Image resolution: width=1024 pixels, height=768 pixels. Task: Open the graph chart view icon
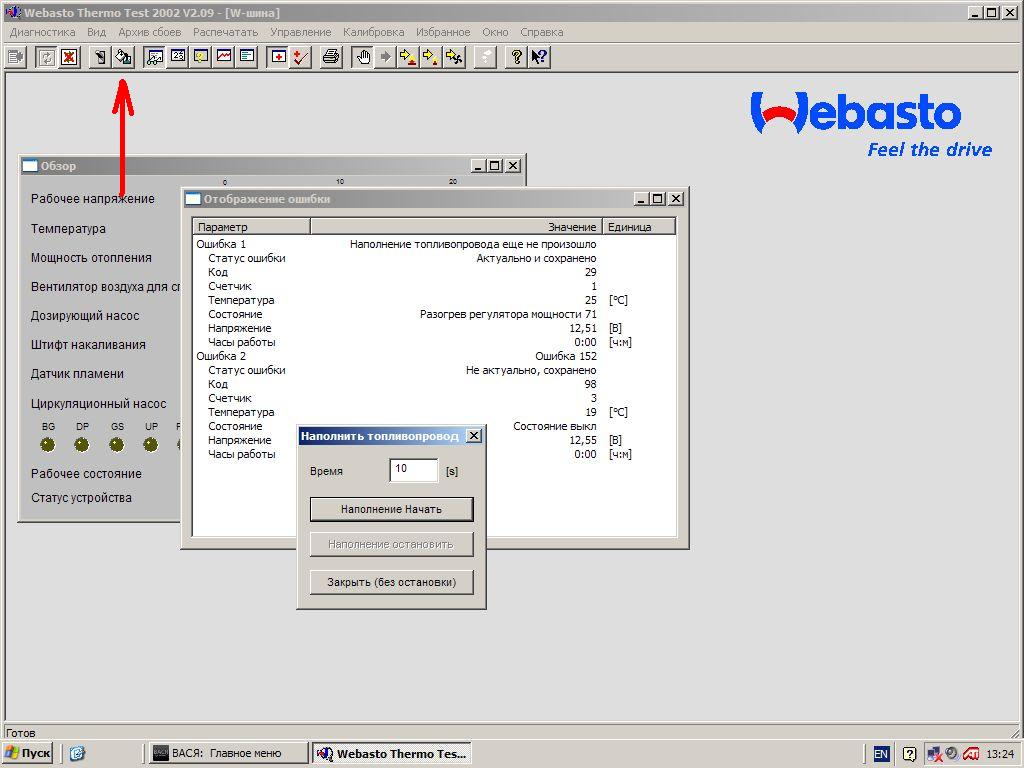223,57
